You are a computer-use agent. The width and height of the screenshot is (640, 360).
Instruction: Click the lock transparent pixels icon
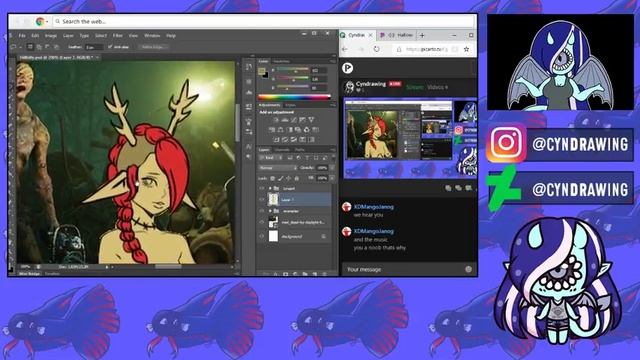[272, 178]
